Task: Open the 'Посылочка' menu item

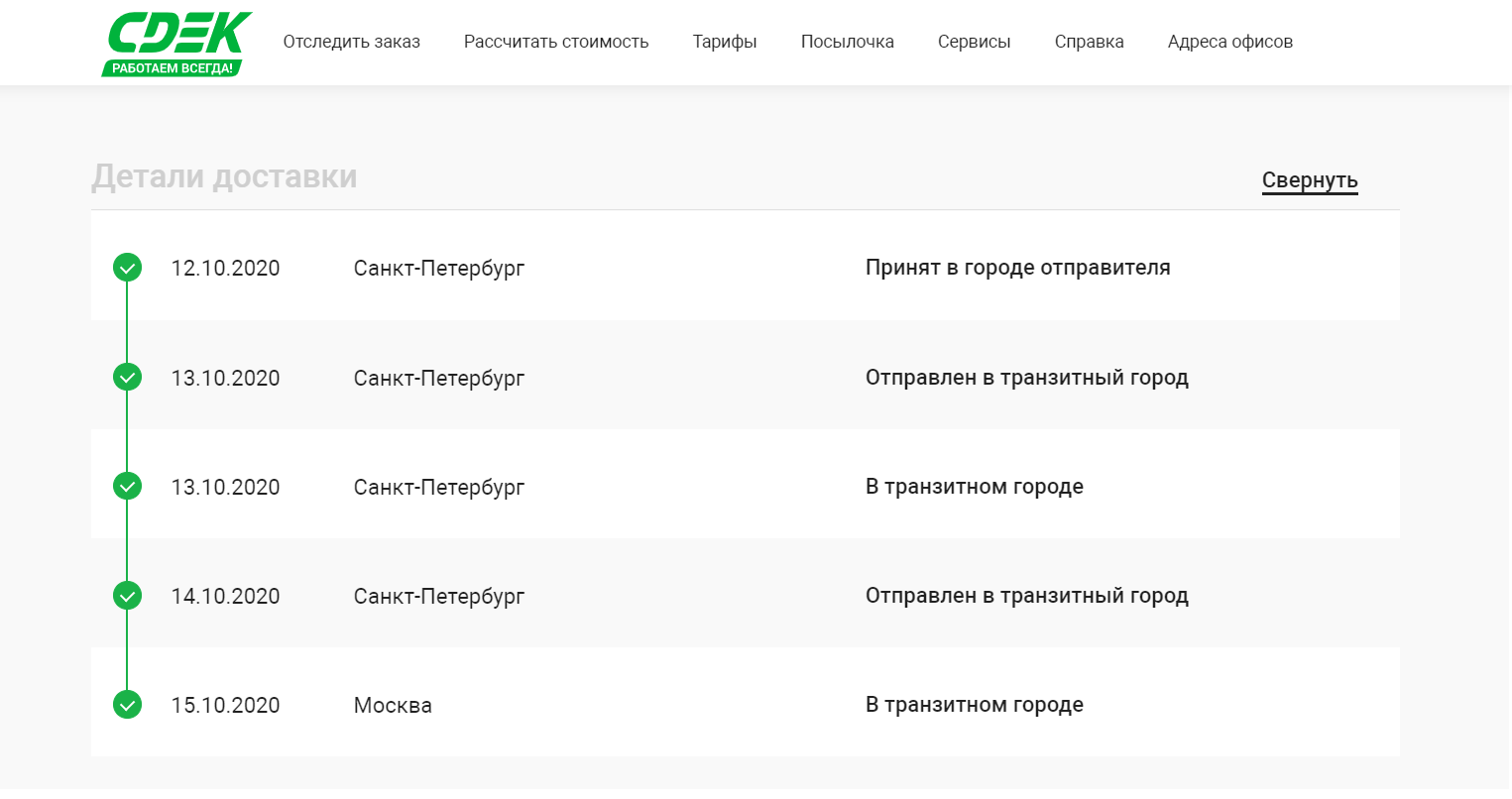Action: coord(847,42)
